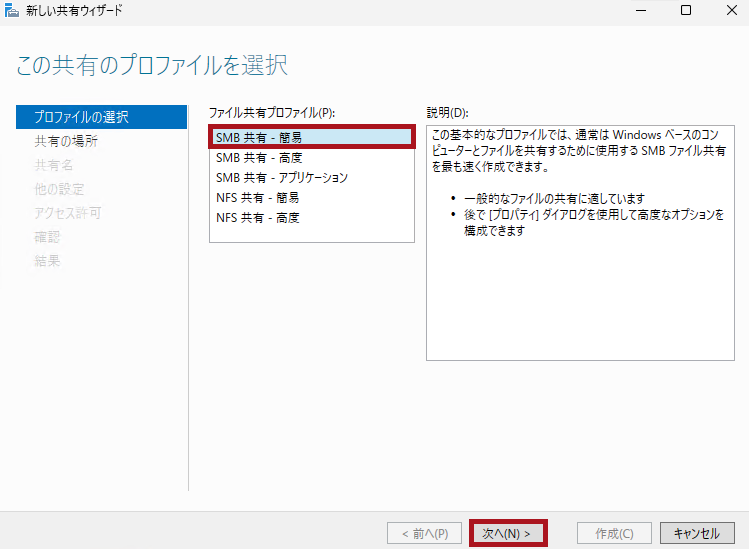Click the 前へ(P) button
The image size is (749, 549).
pyautogui.click(x=425, y=533)
